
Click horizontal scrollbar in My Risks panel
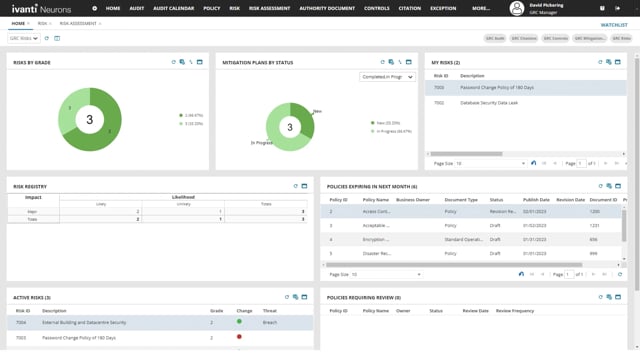pos(466,154)
